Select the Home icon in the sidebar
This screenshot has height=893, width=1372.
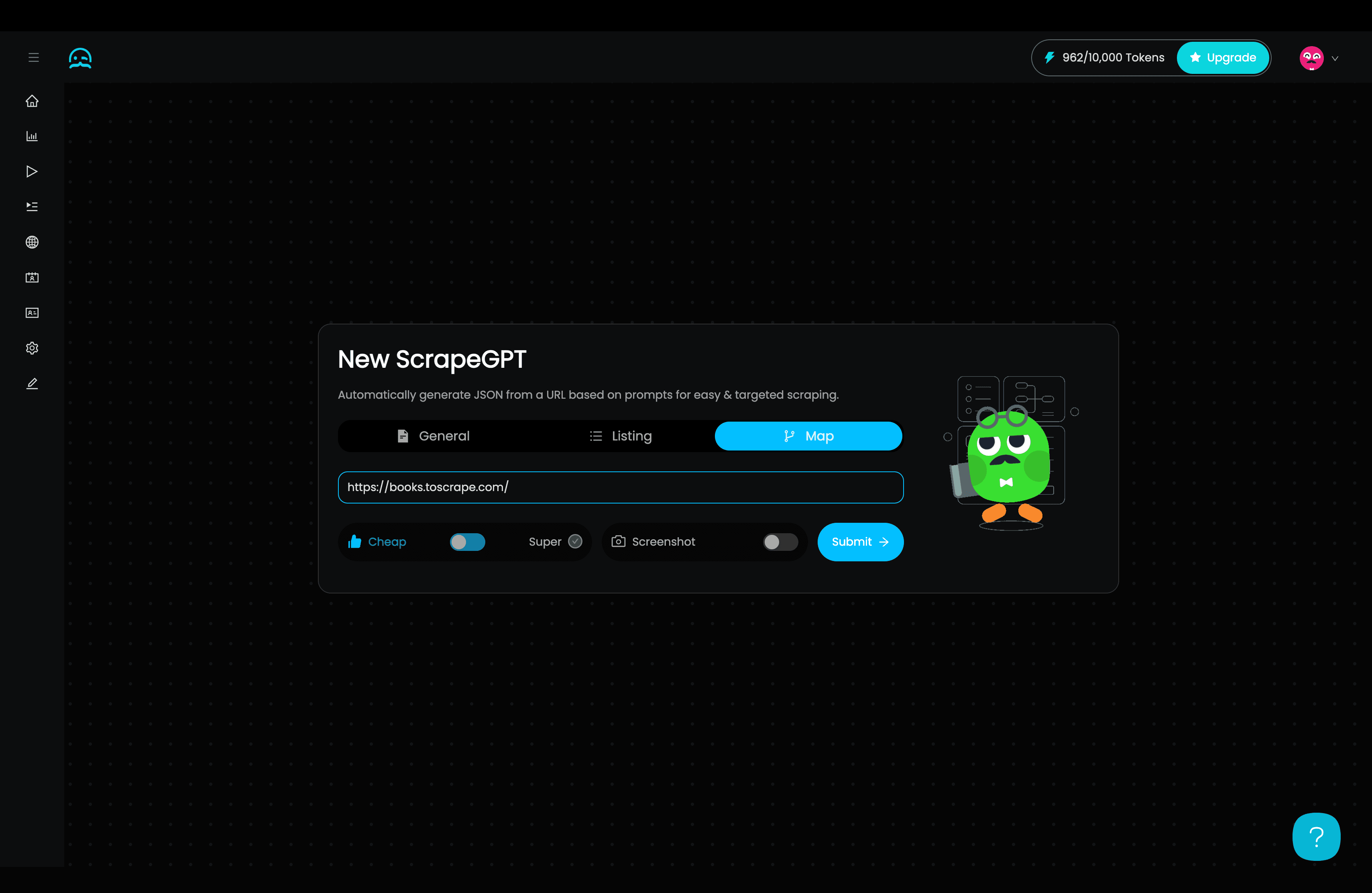tap(32, 101)
